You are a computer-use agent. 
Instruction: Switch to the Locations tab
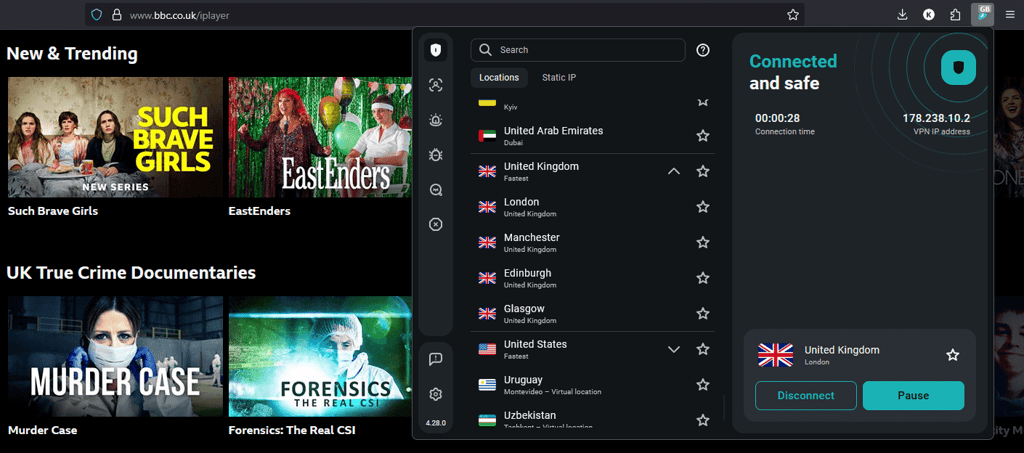click(499, 78)
